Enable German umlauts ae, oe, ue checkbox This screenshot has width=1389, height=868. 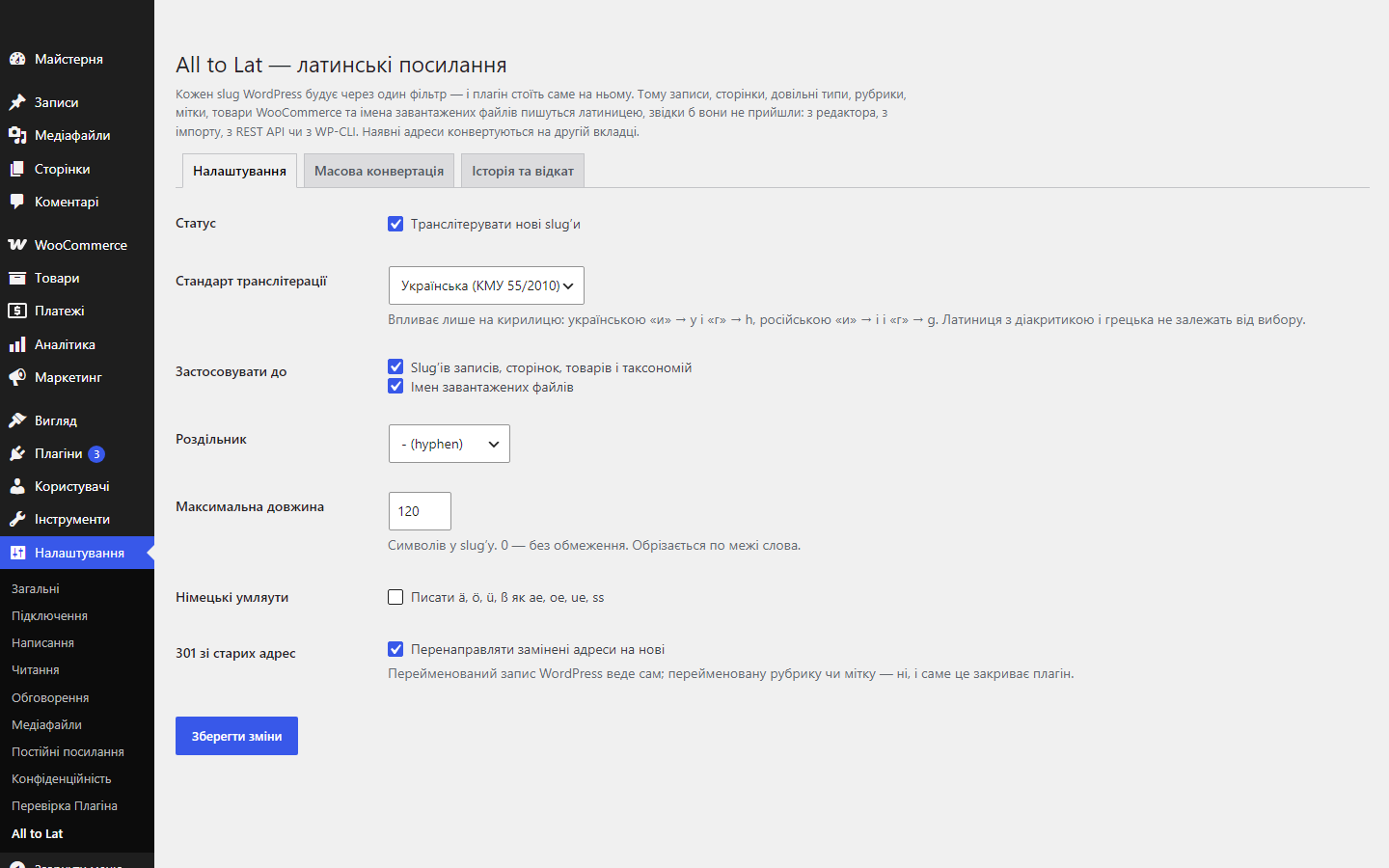[x=395, y=597]
